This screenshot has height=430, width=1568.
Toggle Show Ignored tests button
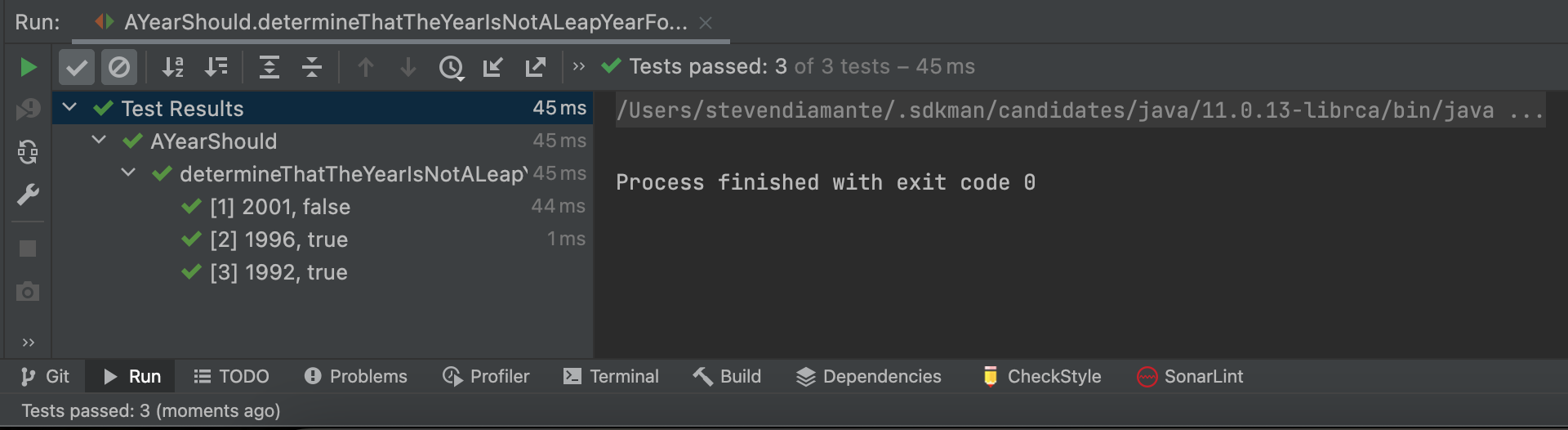(119, 67)
